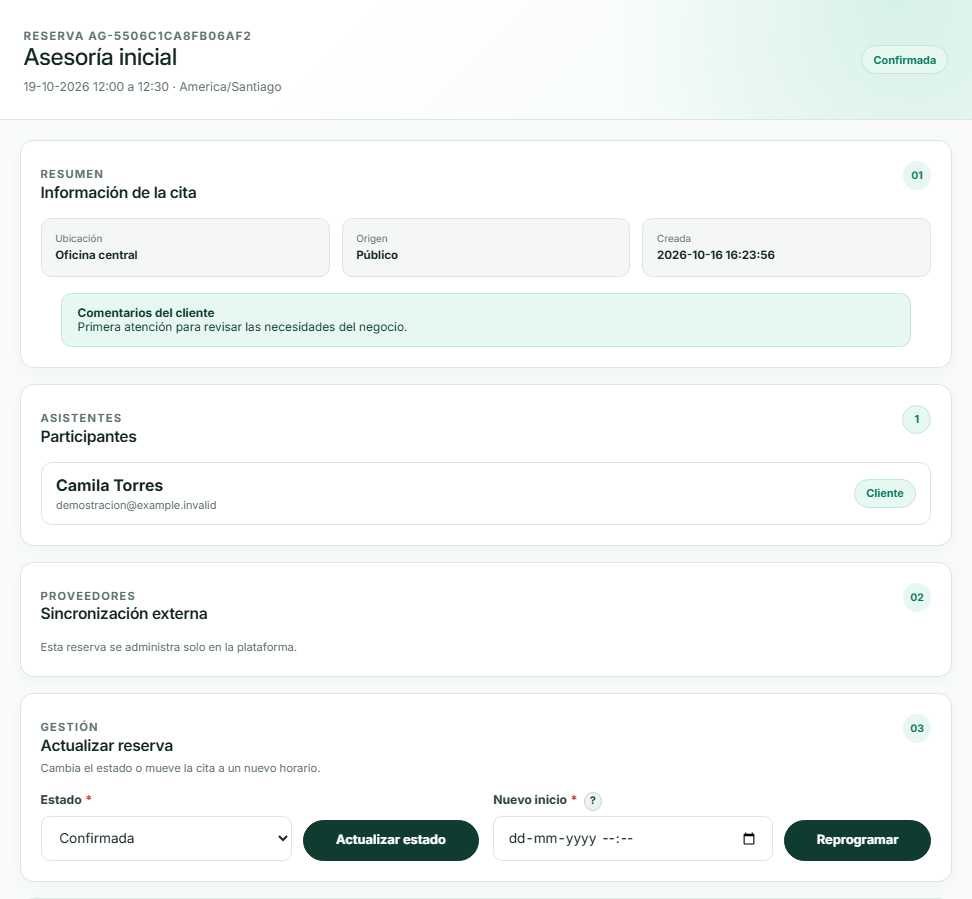Screen dimensions: 972x899
Task: Select the participant name Camila Torres
Action: click(109, 485)
